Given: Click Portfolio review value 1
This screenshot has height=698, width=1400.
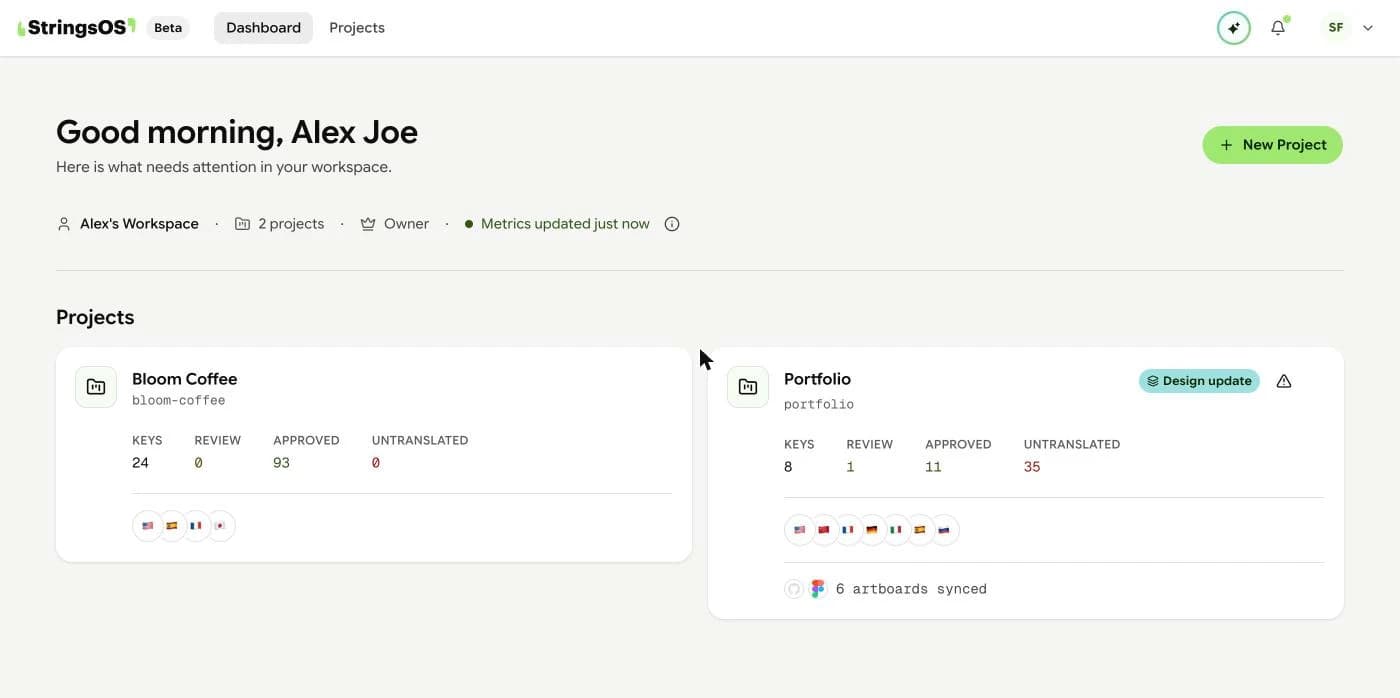Looking at the screenshot, I should click(850, 467).
